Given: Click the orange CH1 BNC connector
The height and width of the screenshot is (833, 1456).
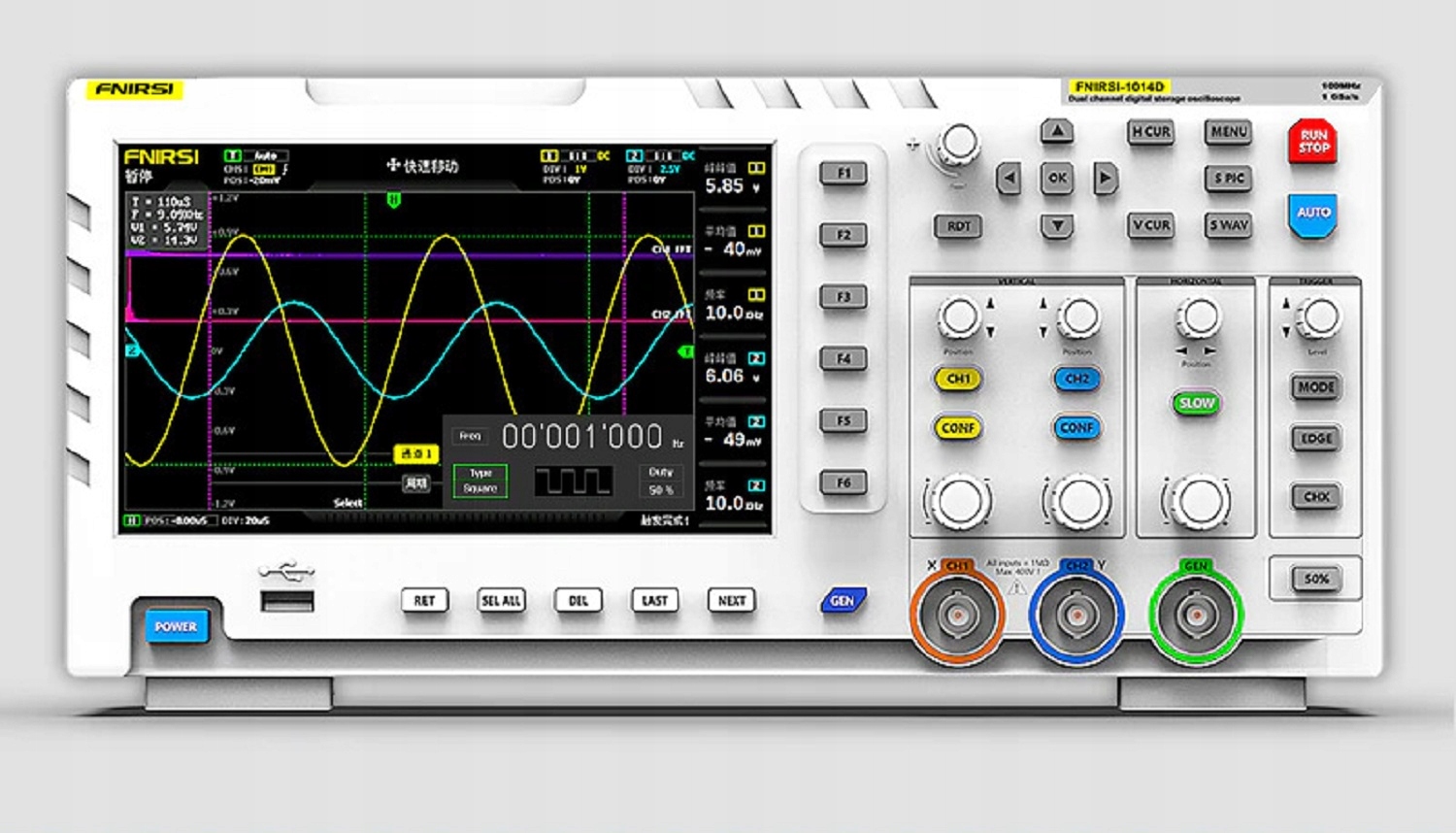Looking at the screenshot, I should click(957, 615).
